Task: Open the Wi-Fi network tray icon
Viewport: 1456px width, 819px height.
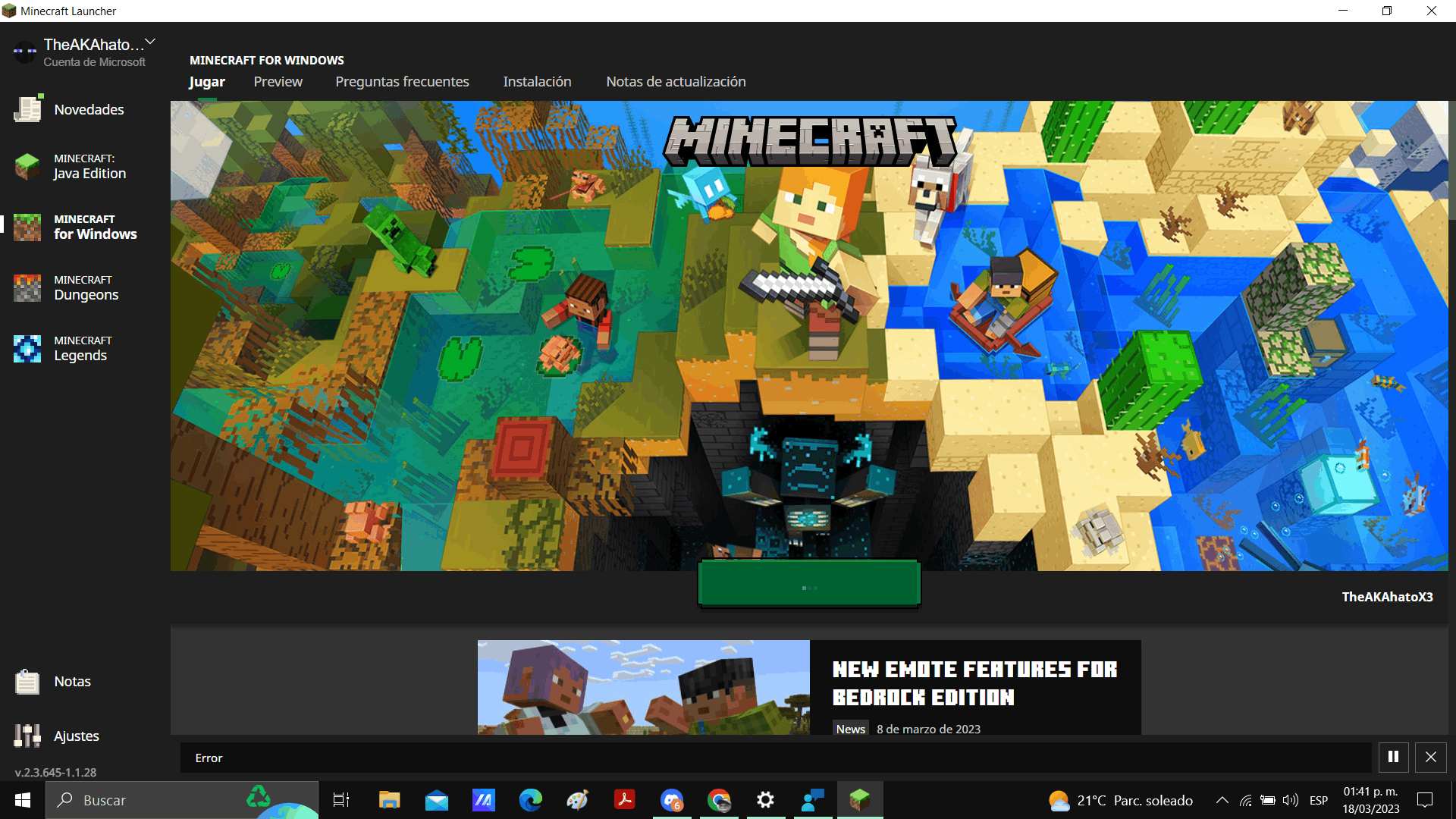Action: click(1245, 800)
